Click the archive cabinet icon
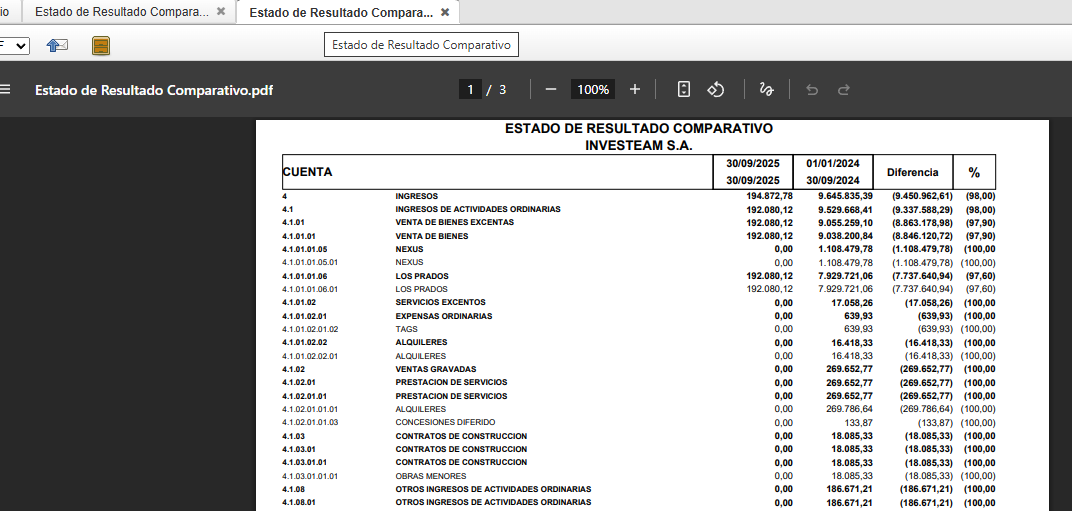The height and width of the screenshot is (511, 1072). [101, 46]
